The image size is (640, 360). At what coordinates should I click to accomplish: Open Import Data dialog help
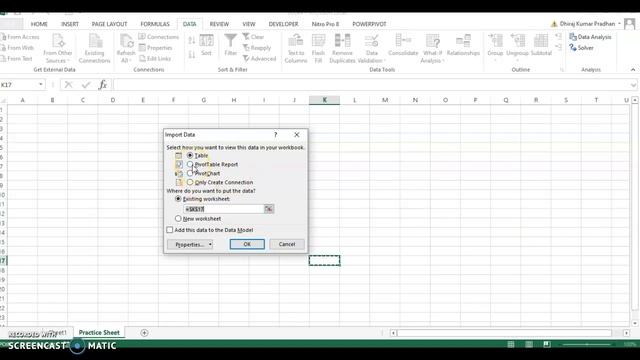pyautogui.click(x=276, y=135)
